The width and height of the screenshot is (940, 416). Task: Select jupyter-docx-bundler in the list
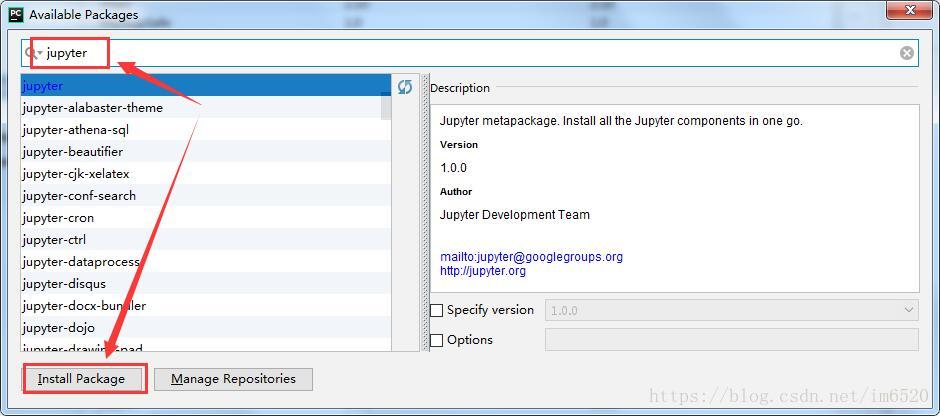pos(206,306)
